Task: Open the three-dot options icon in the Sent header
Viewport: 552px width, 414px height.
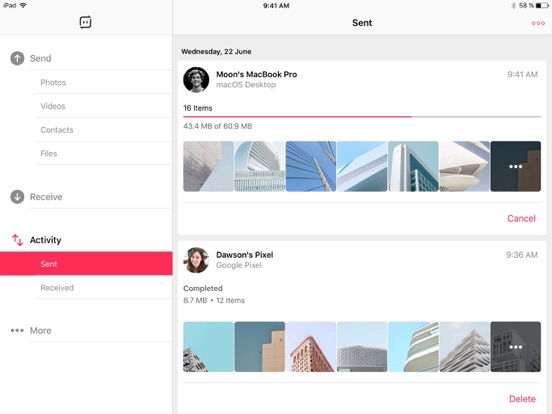Action: [538, 23]
